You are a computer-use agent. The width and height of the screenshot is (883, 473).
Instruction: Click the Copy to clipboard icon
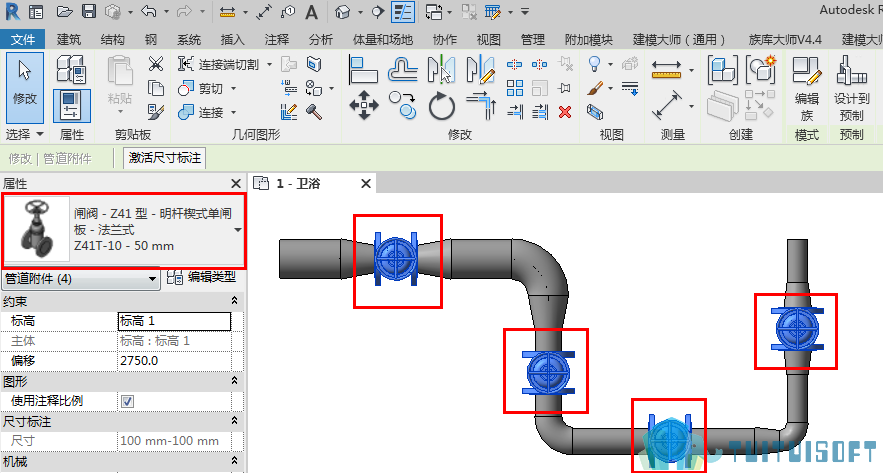pyautogui.click(x=156, y=88)
